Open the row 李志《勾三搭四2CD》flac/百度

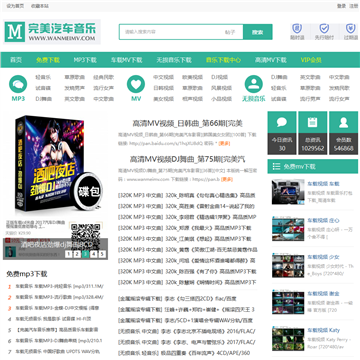point(177,299)
